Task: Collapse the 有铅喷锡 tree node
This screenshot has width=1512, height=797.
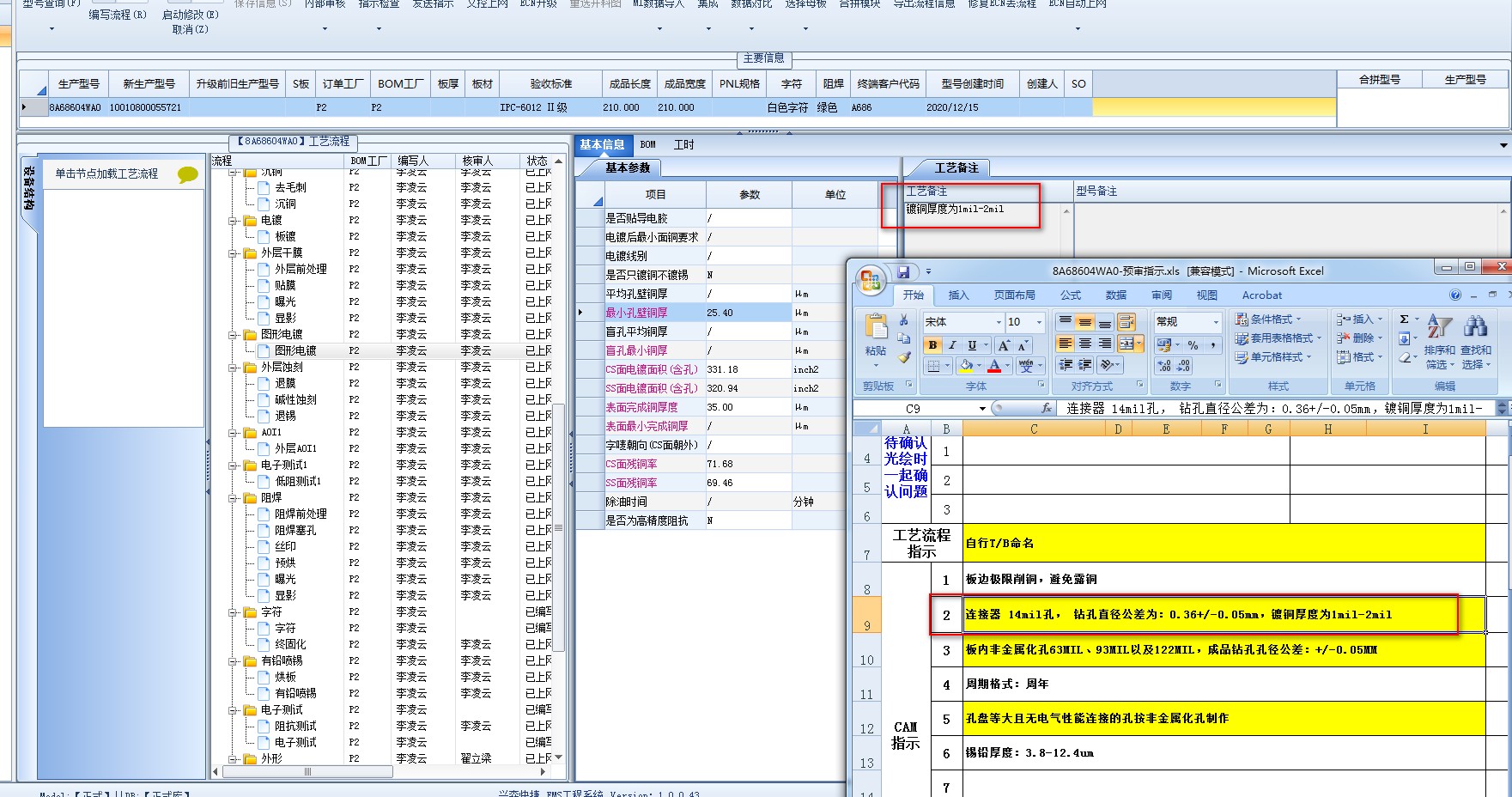Action: 234,661
